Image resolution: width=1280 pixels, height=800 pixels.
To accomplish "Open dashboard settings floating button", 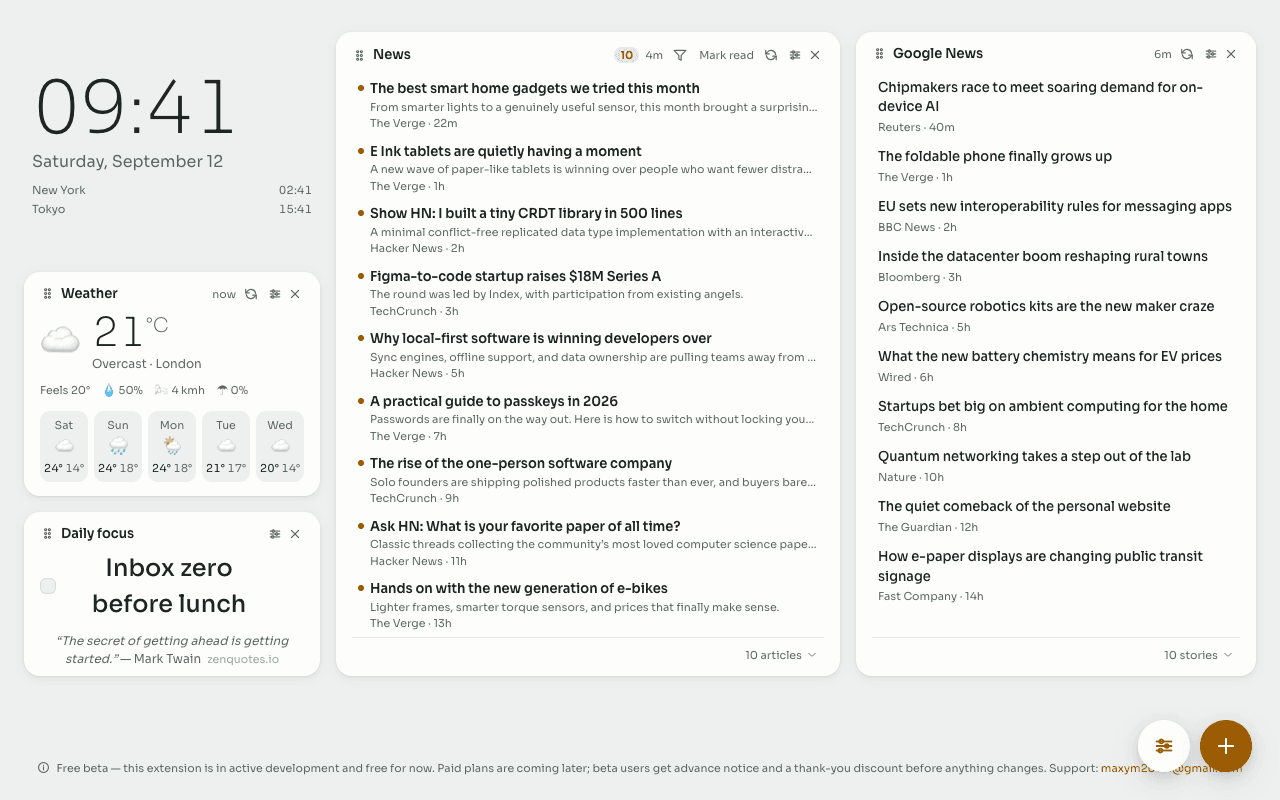I will (1164, 746).
